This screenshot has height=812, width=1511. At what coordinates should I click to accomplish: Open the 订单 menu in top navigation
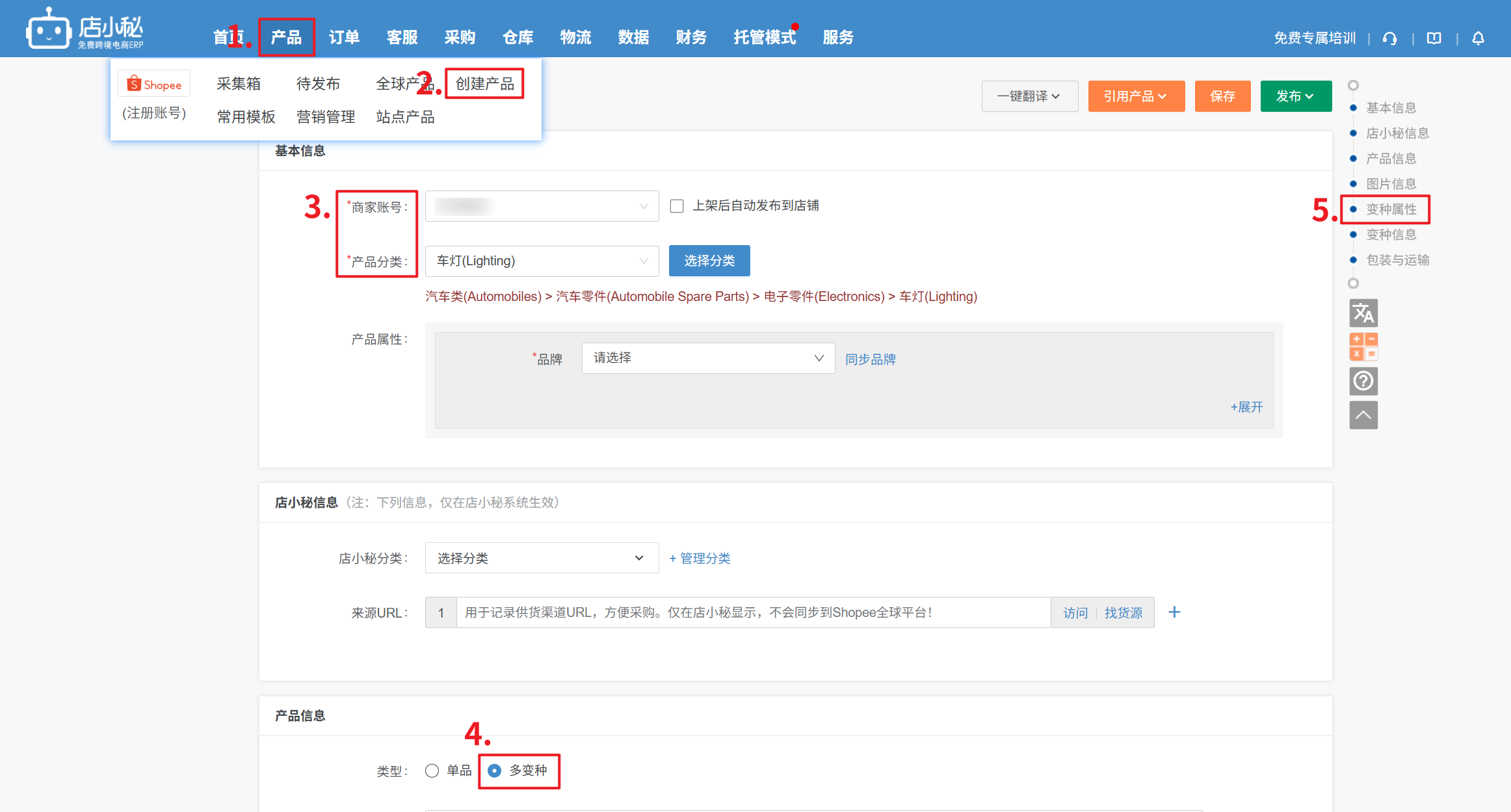(x=344, y=38)
